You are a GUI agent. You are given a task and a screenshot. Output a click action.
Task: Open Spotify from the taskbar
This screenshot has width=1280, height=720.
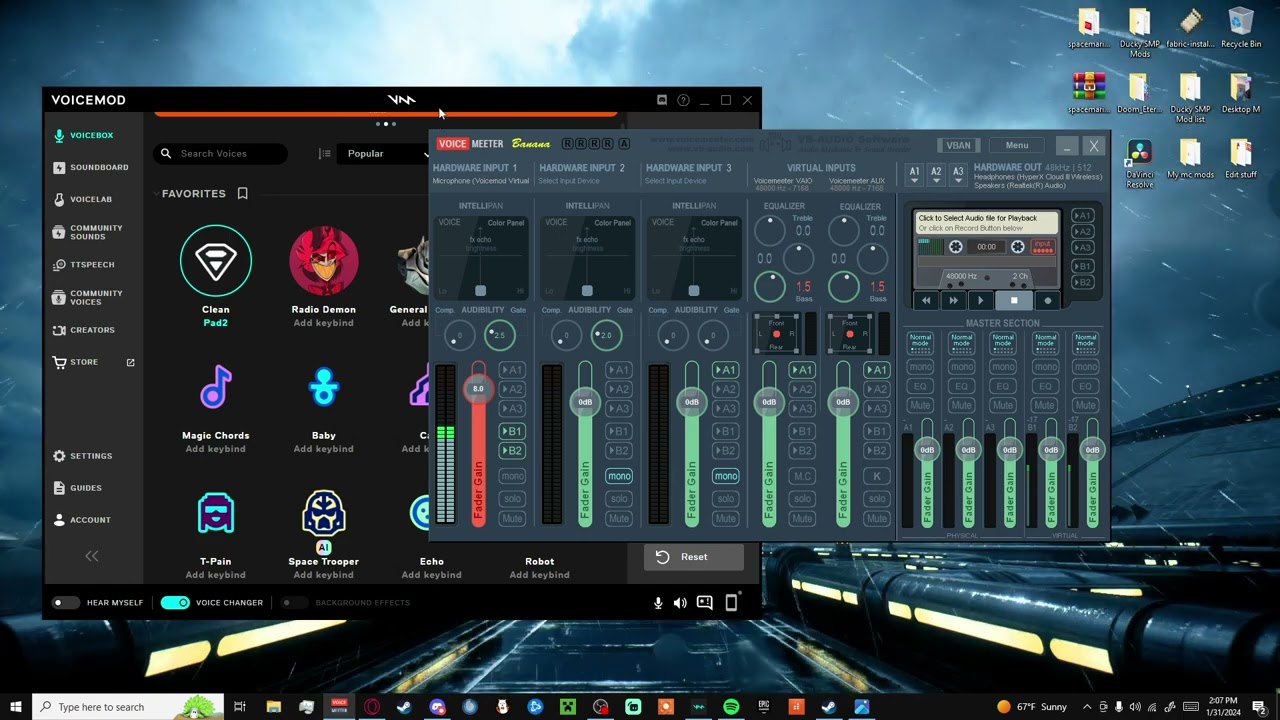click(x=731, y=707)
